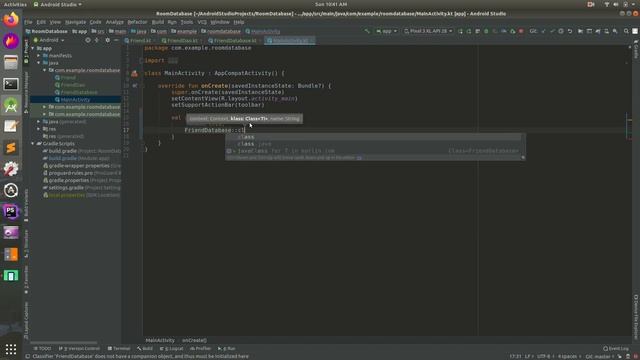Collapse the Gradle Scripts node

(x=33, y=144)
